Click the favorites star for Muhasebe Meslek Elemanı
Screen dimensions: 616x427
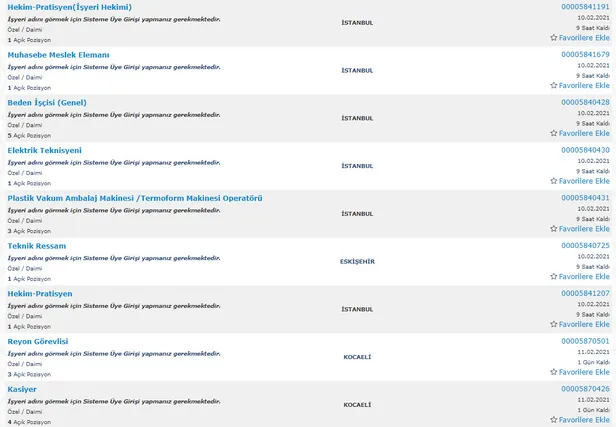coord(554,85)
